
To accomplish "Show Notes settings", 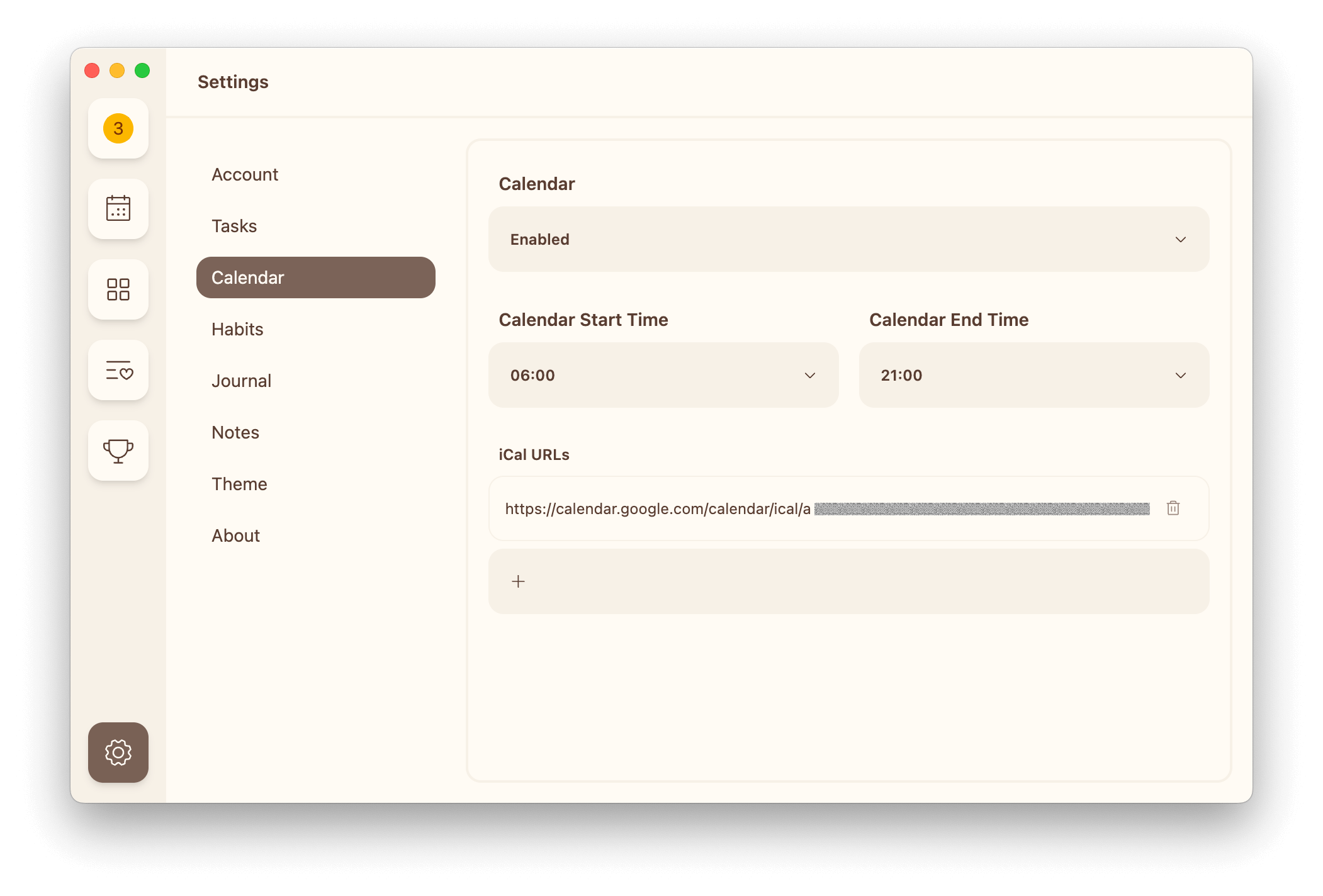I will (316, 432).
